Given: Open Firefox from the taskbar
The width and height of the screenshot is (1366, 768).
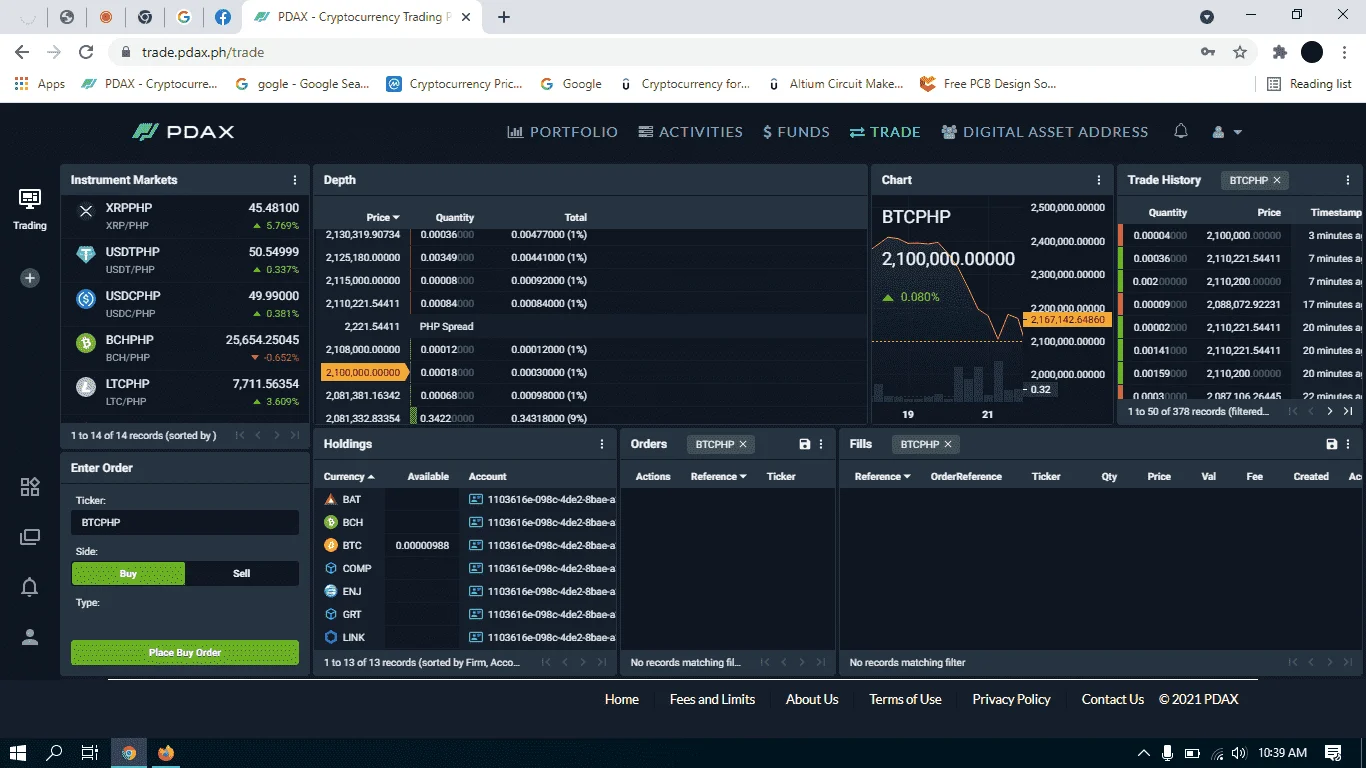Looking at the screenshot, I should (166, 753).
